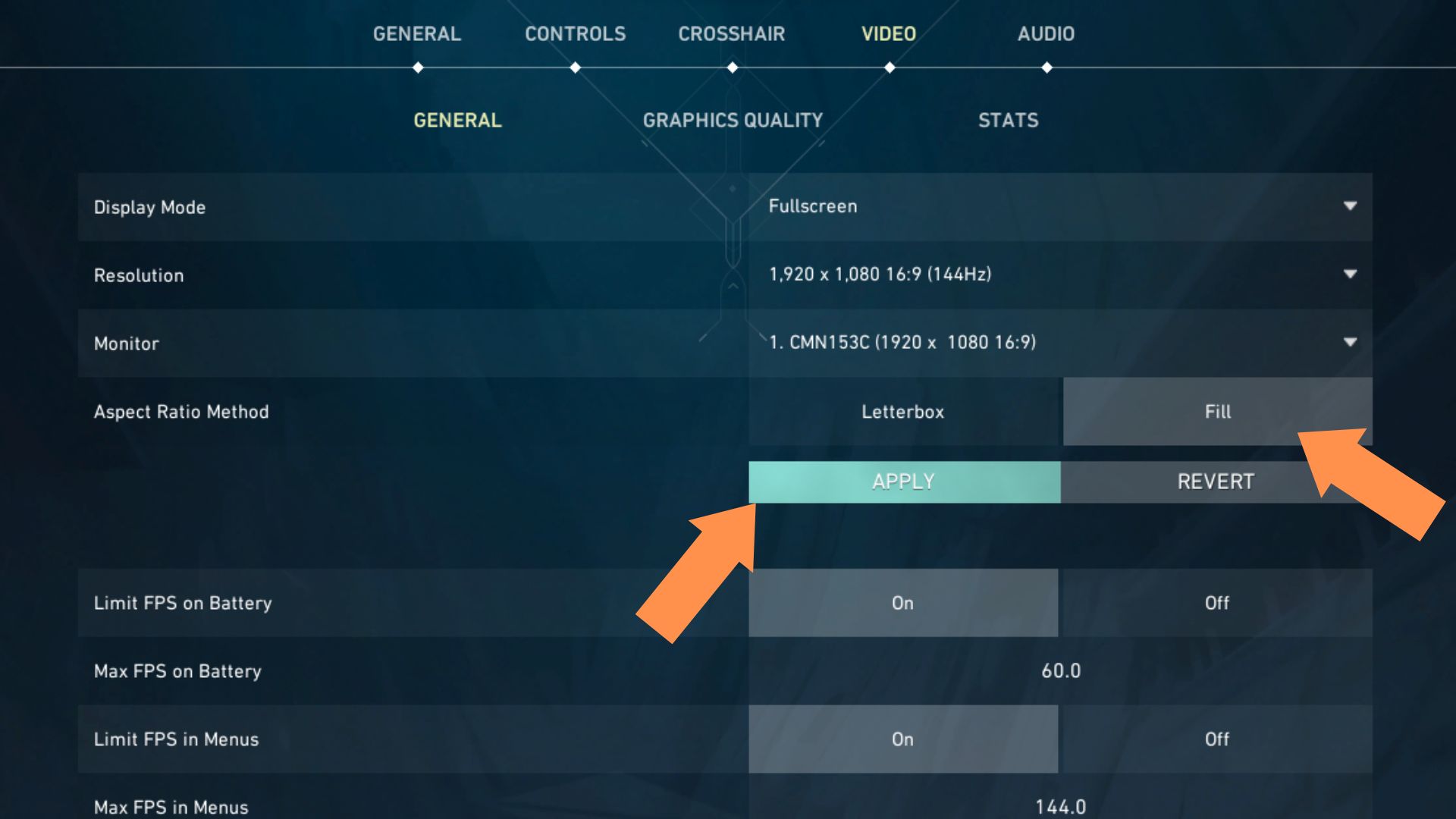
Task: Click the APPLY button to save settings
Action: (x=902, y=480)
